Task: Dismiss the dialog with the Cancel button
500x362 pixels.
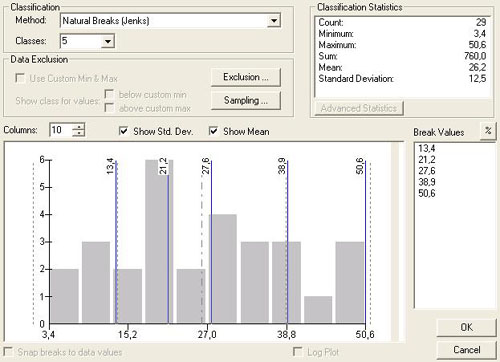Action: pyautogui.click(x=467, y=350)
